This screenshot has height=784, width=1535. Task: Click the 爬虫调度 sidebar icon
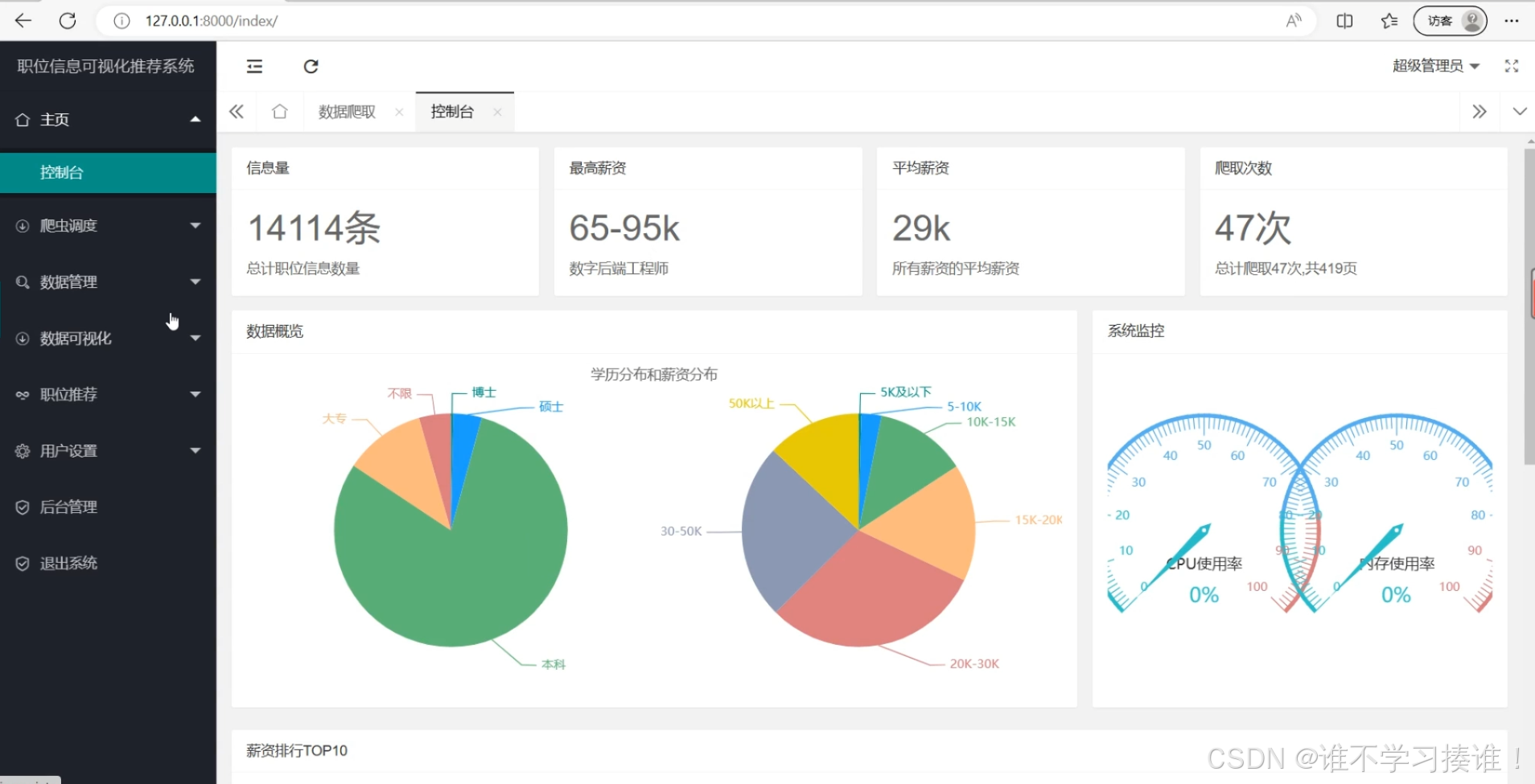pos(23,226)
